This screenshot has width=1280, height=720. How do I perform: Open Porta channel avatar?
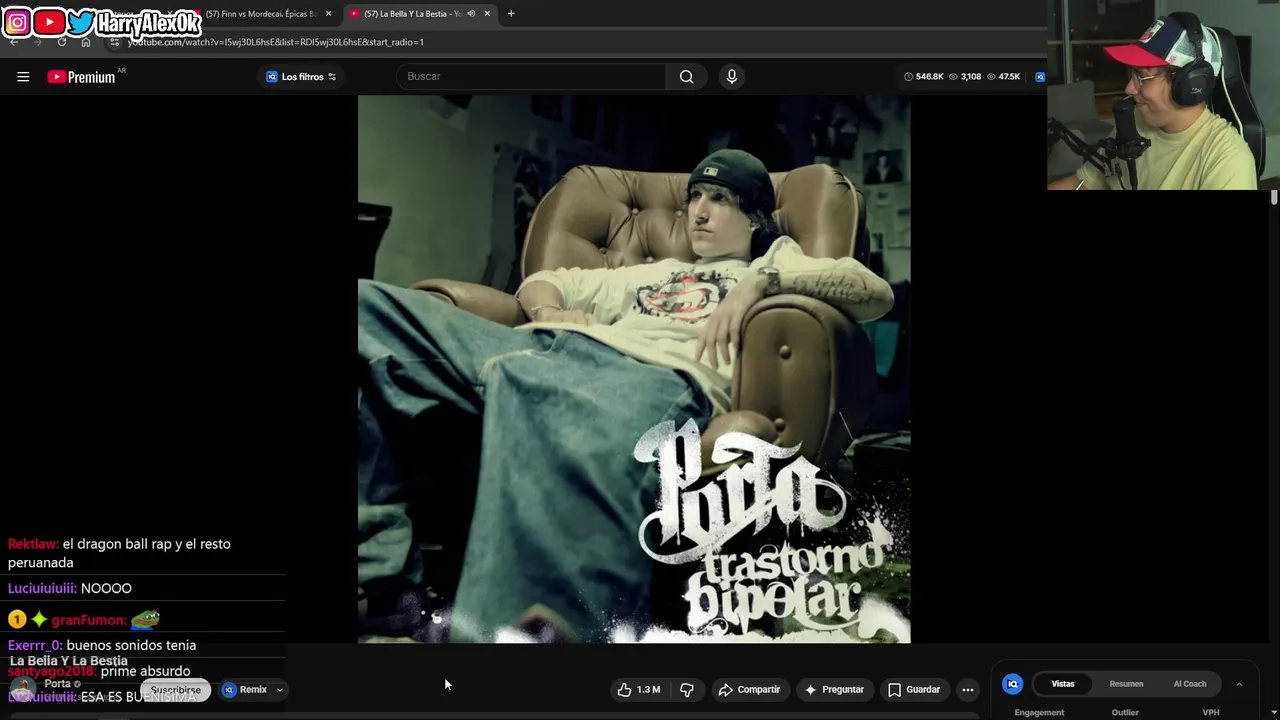pyautogui.click(x=23, y=690)
